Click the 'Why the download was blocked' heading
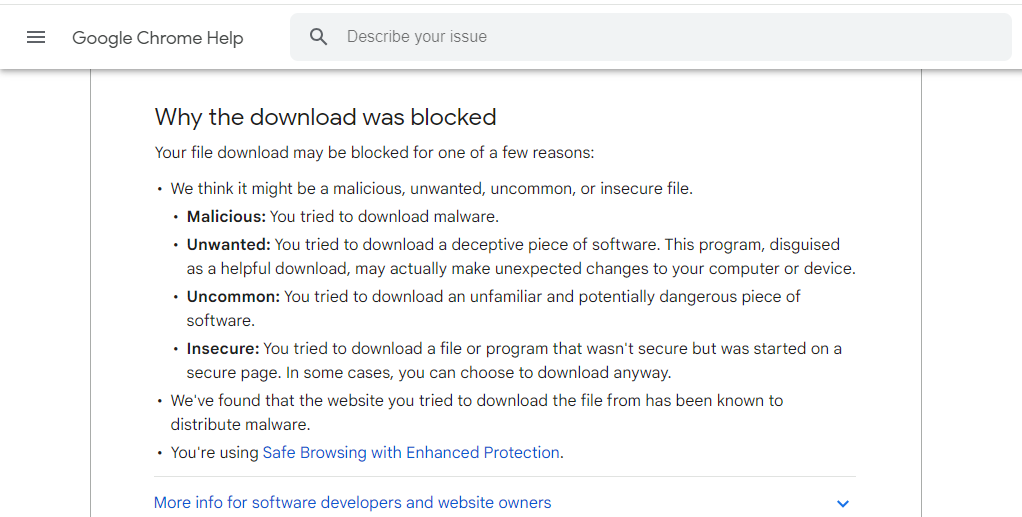The image size is (1022, 517). pyautogui.click(x=325, y=117)
